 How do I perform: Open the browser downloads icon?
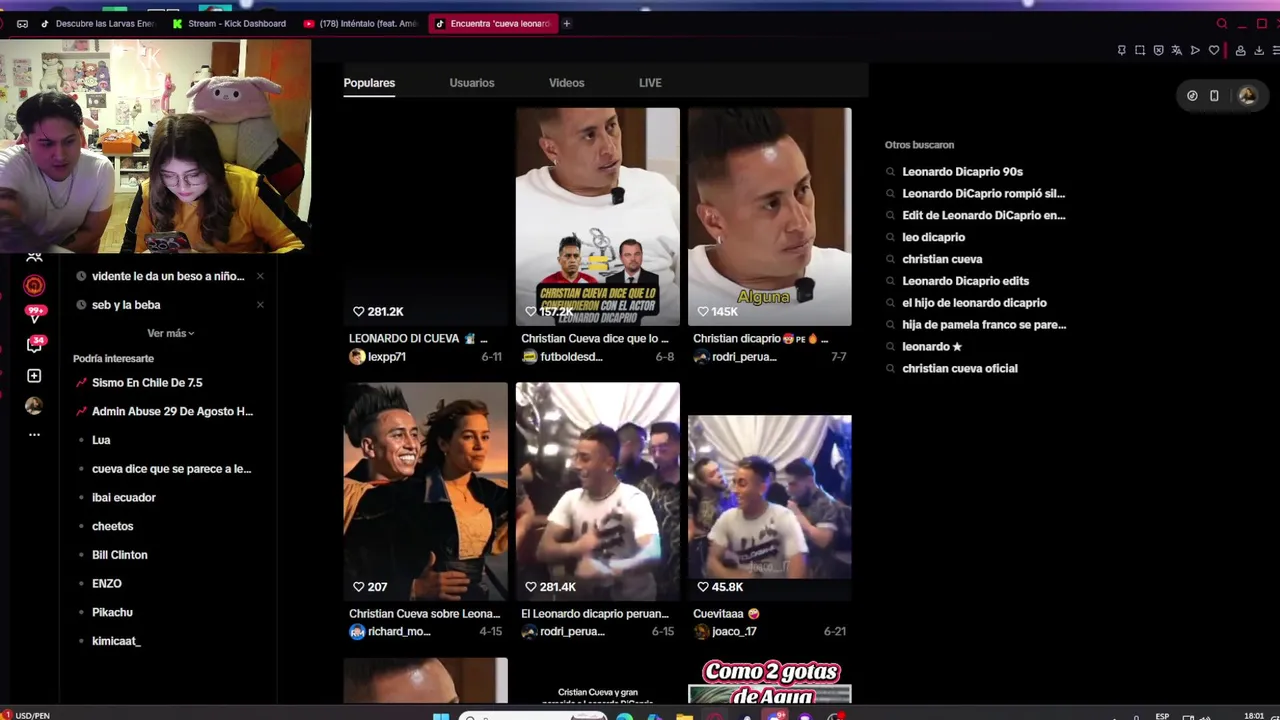point(1260,50)
